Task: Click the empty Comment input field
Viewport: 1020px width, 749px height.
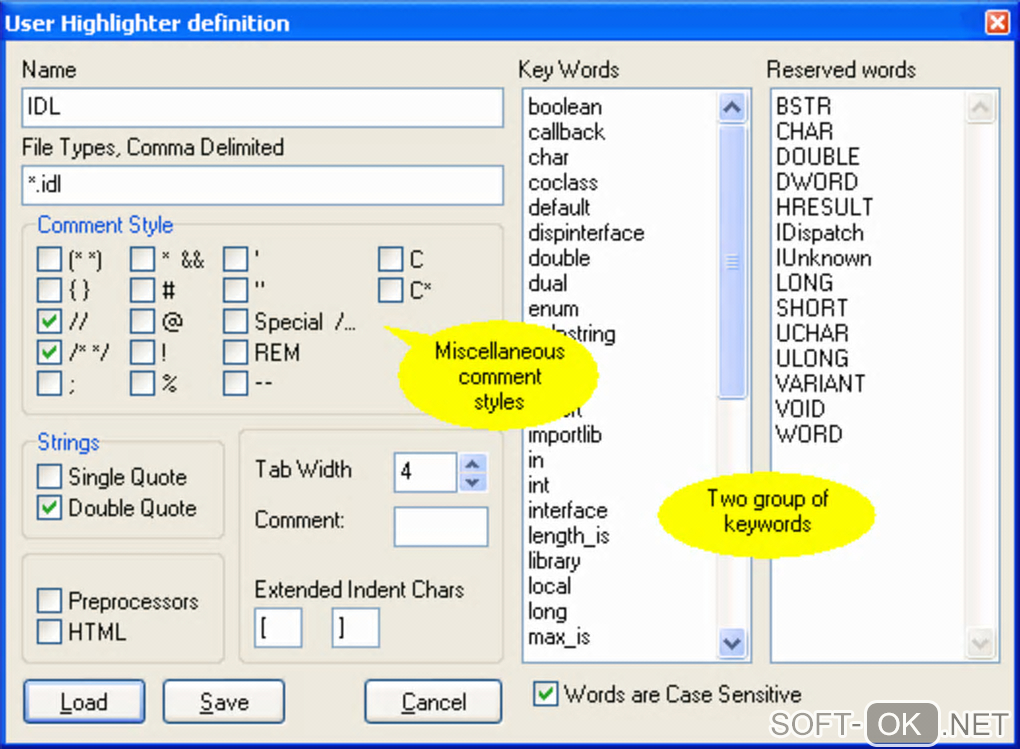Action: 441,526
